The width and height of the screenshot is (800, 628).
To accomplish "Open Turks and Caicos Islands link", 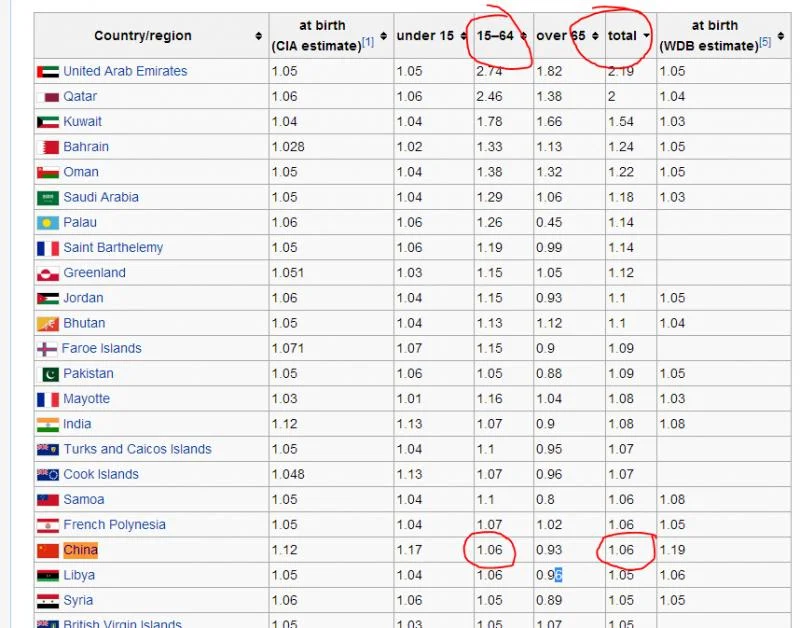I will click(x=137, y=449).
